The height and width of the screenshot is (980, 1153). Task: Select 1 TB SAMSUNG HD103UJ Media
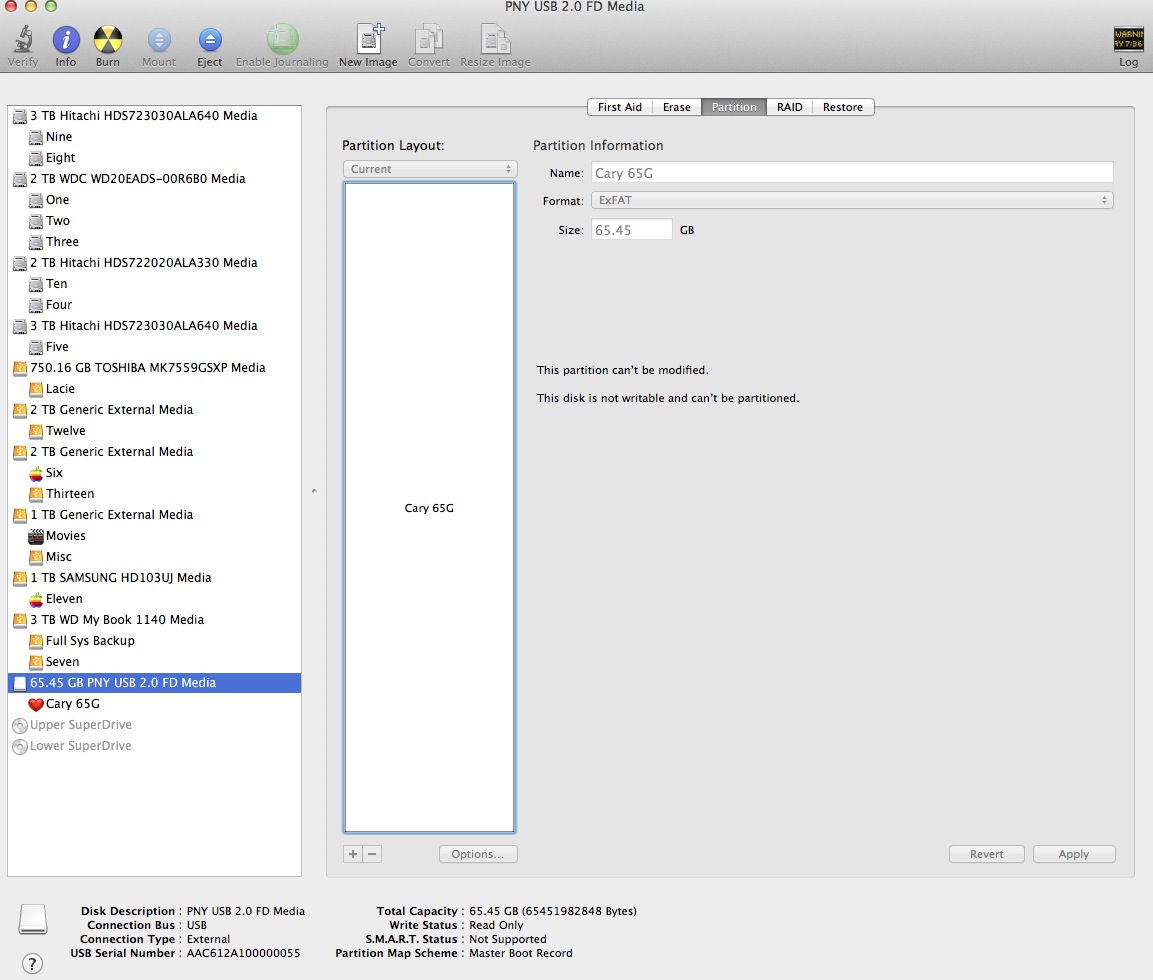tap(154, 578)
